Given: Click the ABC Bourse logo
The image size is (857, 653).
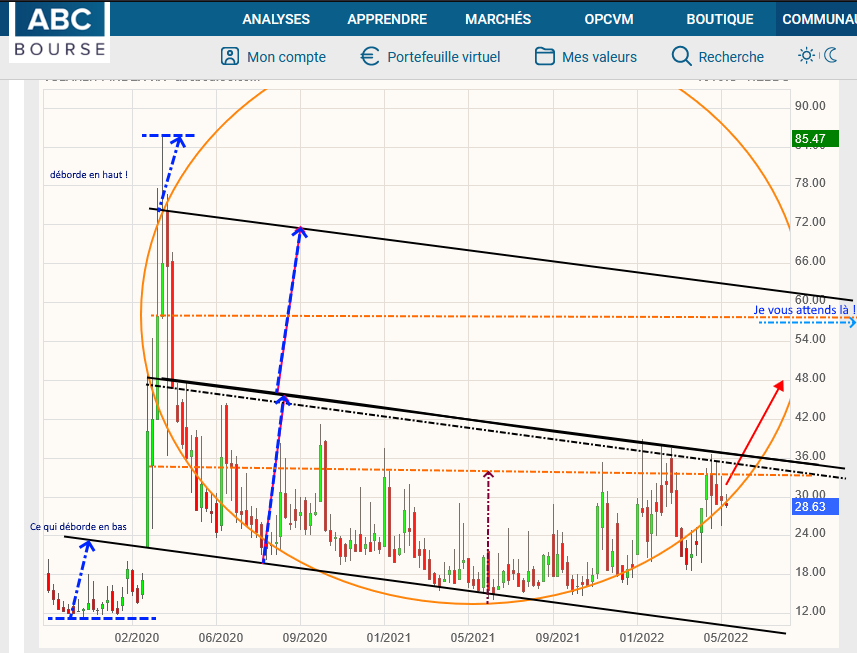Looking at the screenshot, I should pos(60,32).
